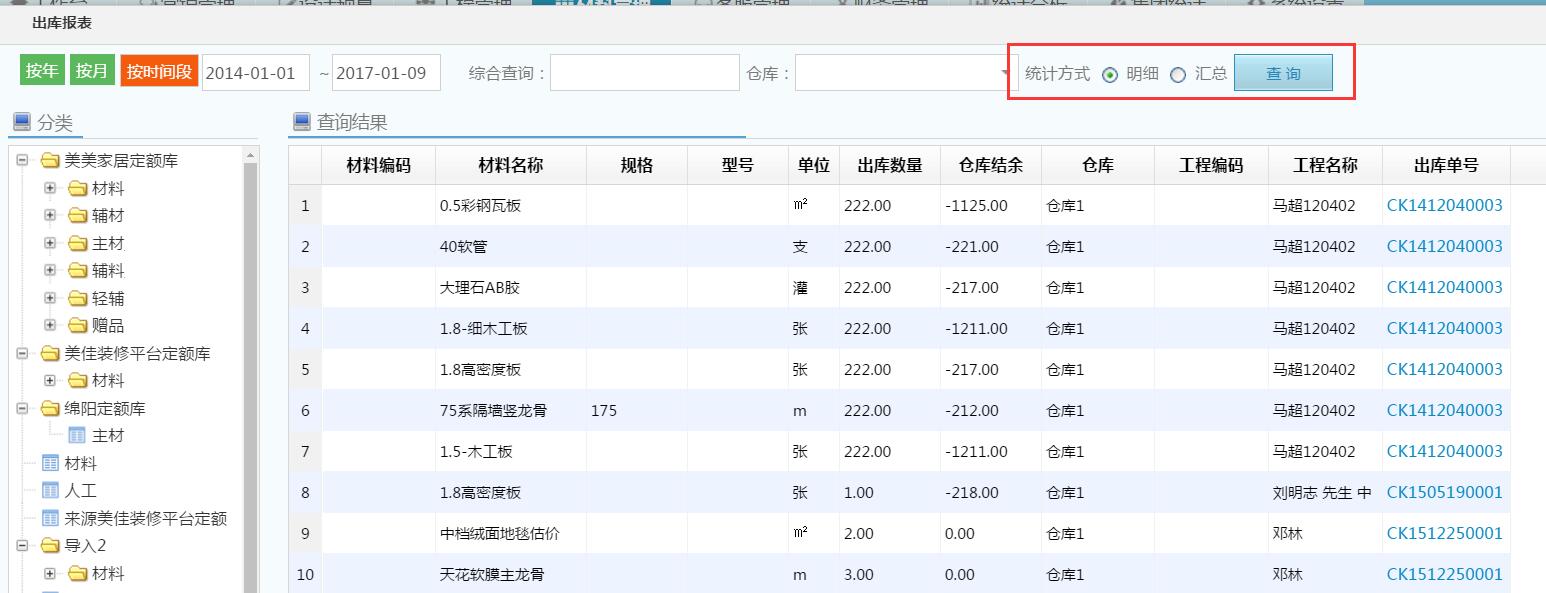Click the 导入2 folder icon
The image size is (1546, 593).
click(x=50, y=546)
